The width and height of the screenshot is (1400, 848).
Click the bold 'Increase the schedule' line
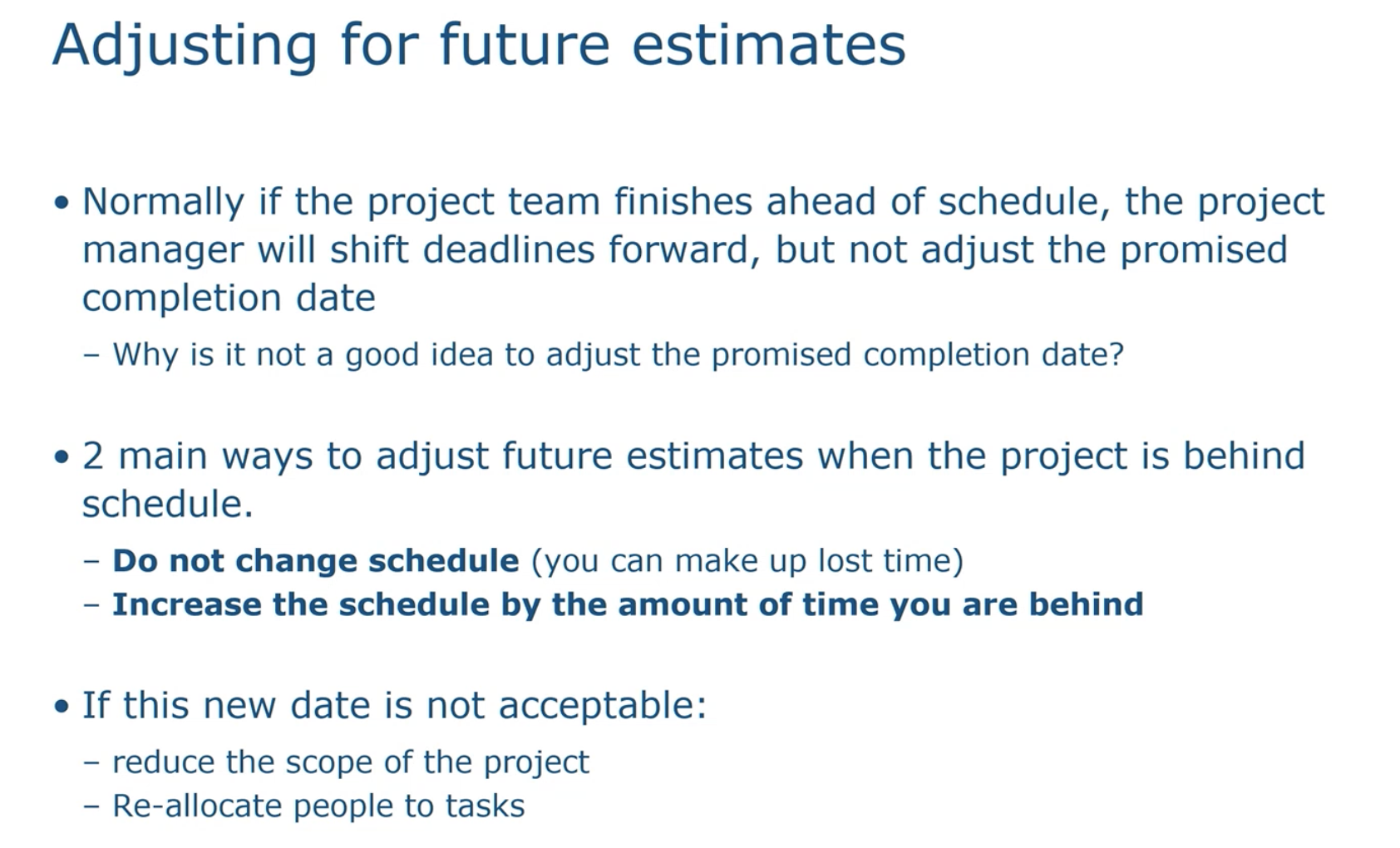point(628,604)
